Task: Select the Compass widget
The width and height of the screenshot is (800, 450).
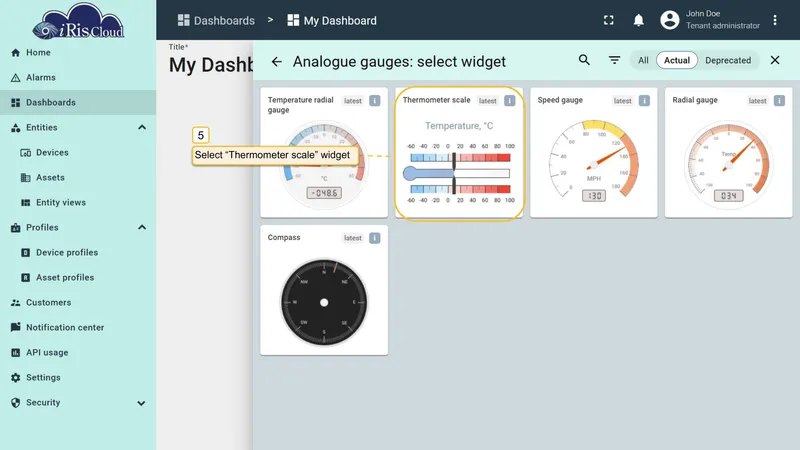Action: (x=324, y=290)
